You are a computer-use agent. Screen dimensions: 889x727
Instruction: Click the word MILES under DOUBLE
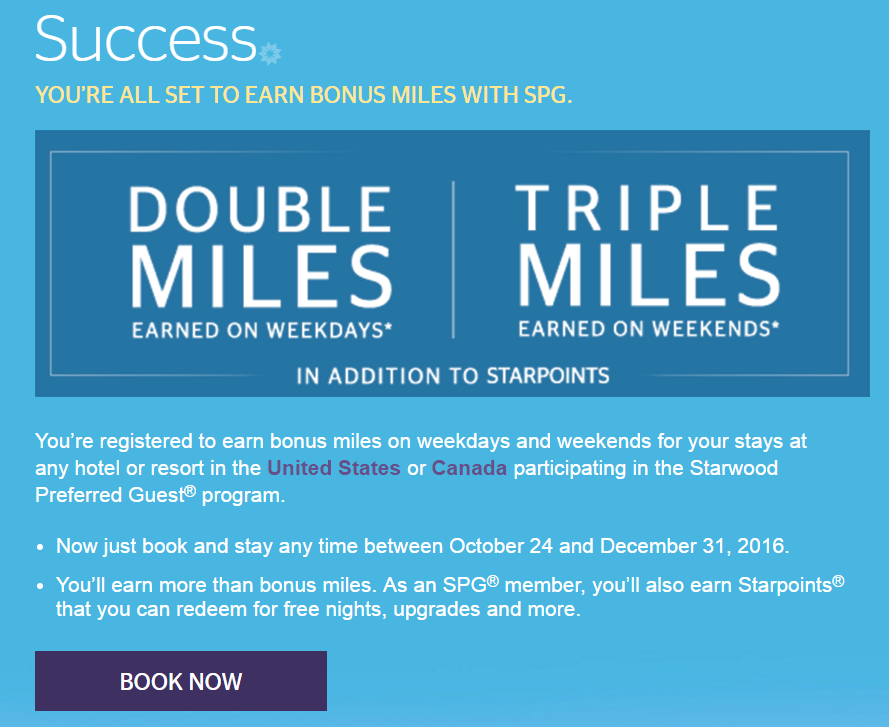pyautogui.click(x=261, y=277)
